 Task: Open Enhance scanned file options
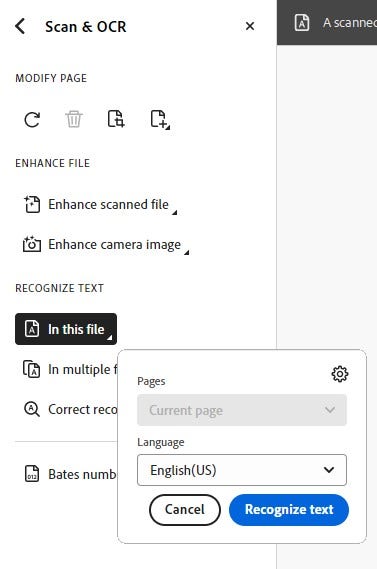click(100, 205)
